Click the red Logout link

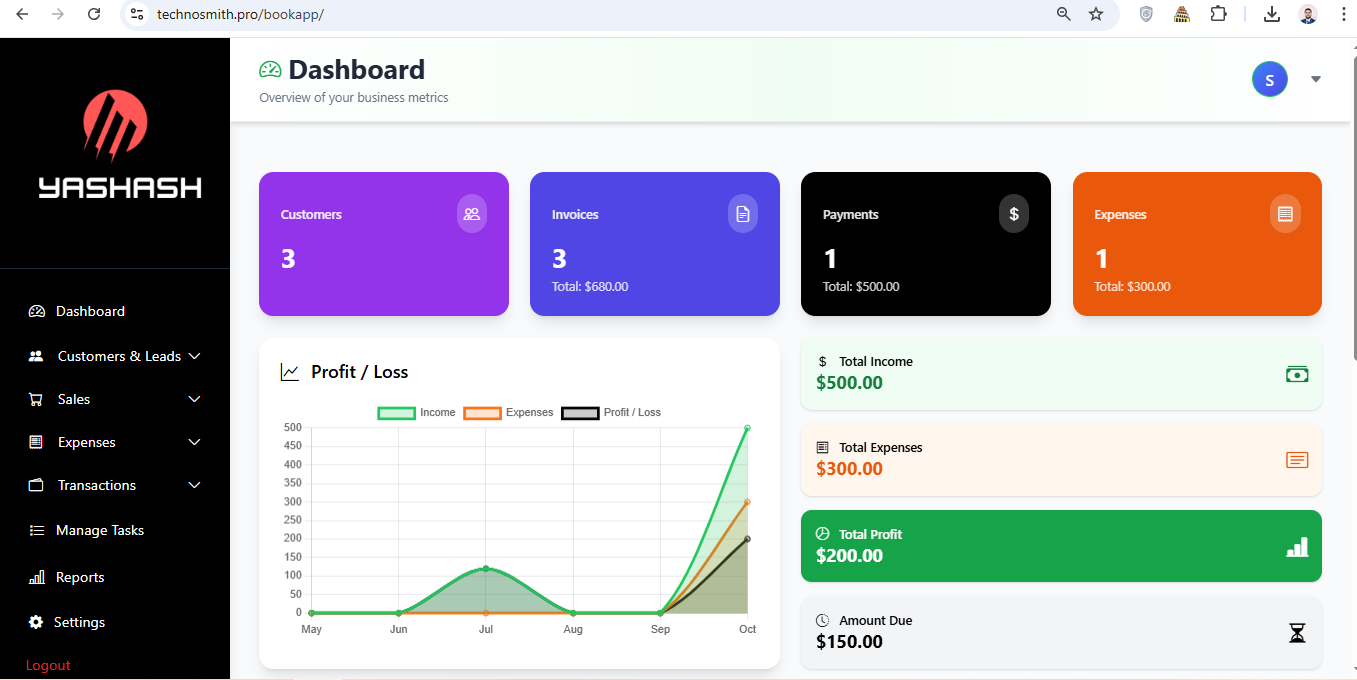pyautogui.click(x=48, y=665)
